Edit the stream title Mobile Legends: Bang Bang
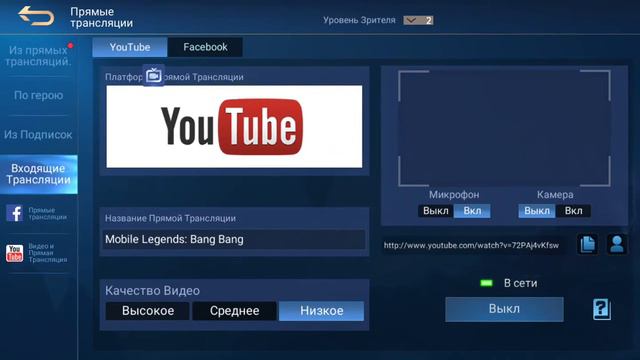The height and width of the screenshot is (360, 640). tap(234, 240)
